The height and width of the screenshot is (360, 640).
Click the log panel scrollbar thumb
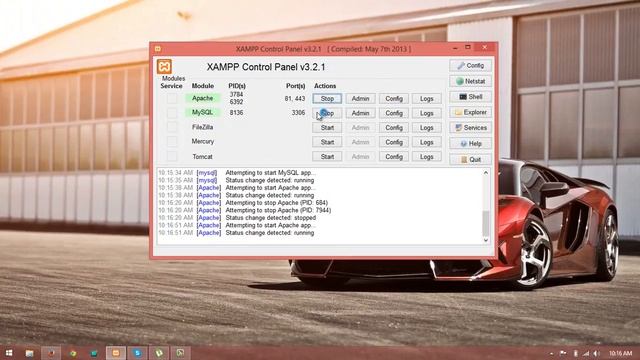pos(486,223)
